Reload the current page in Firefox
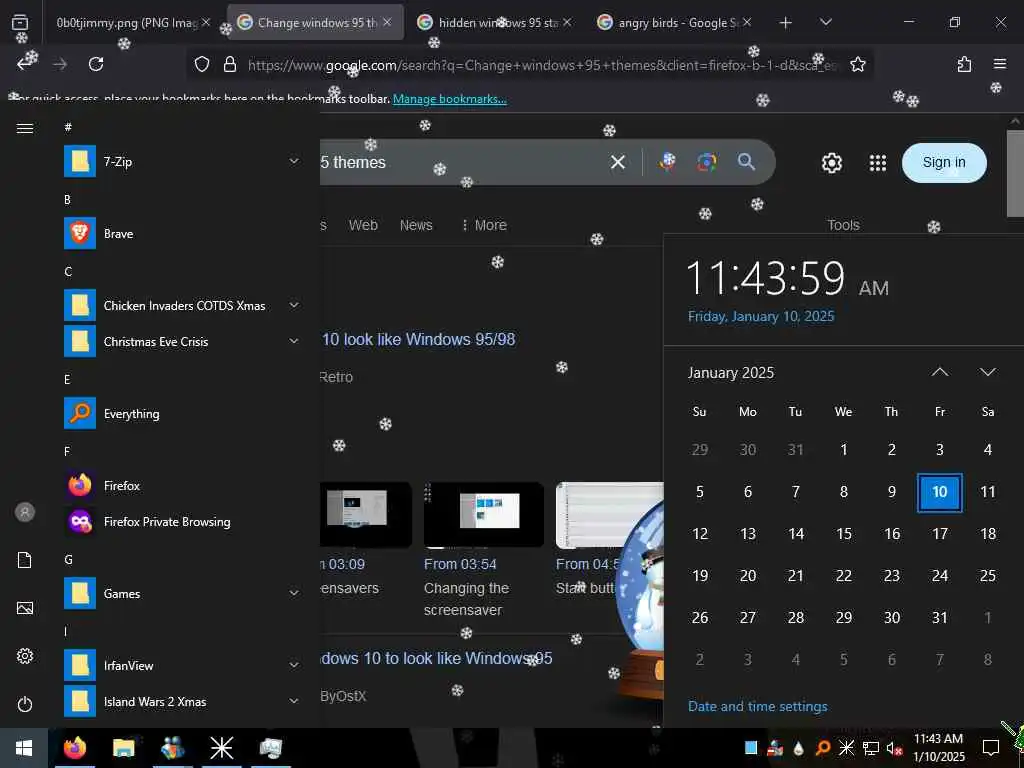The height and width of the screenshot is (768, 1024). coord(96,64)
